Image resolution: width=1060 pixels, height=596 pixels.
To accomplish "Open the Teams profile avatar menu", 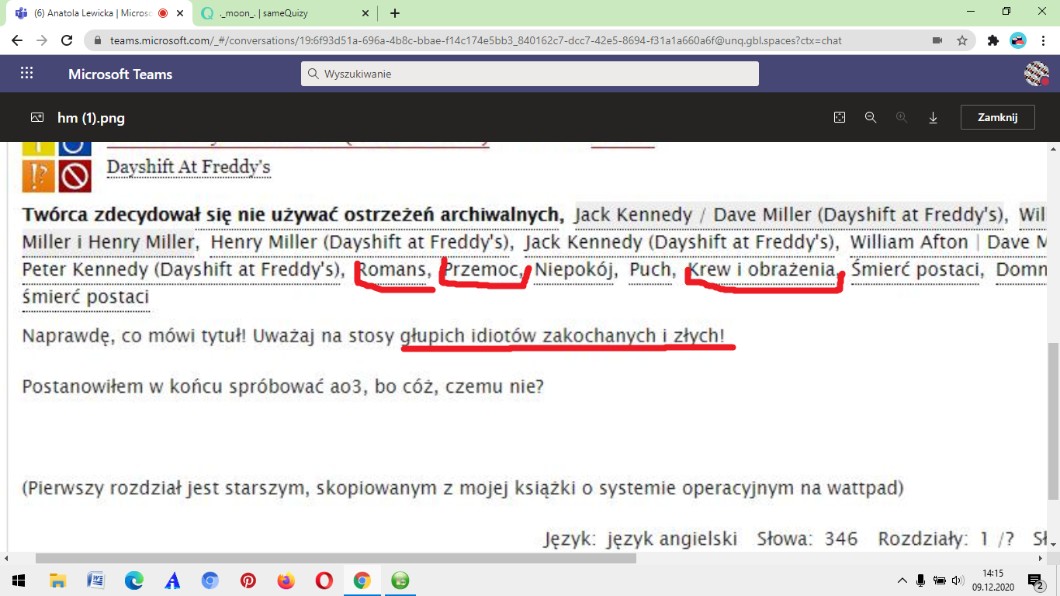I will pyautogui.click(x=1036, y=74).
